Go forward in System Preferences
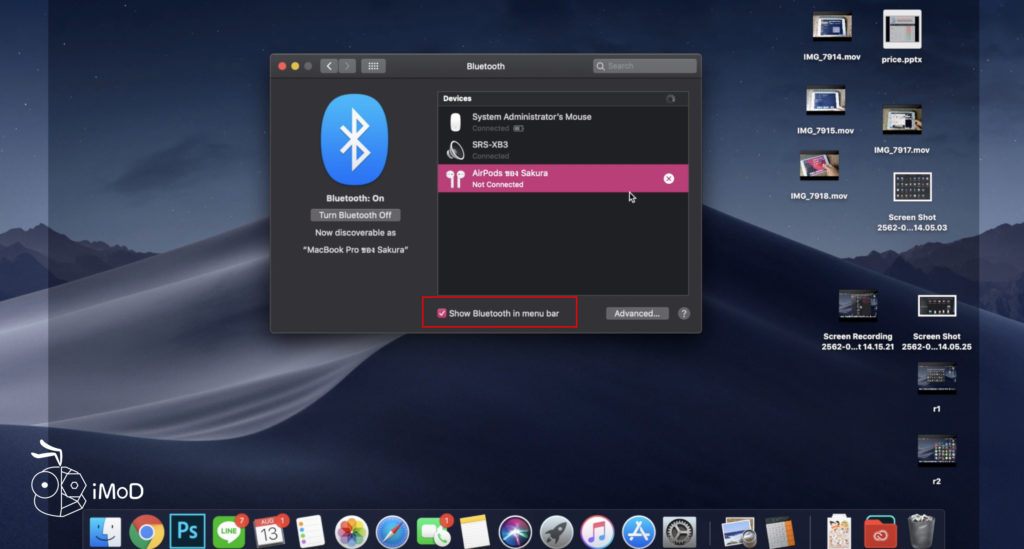Screen dimensions: 1024x549 [347, 66]
